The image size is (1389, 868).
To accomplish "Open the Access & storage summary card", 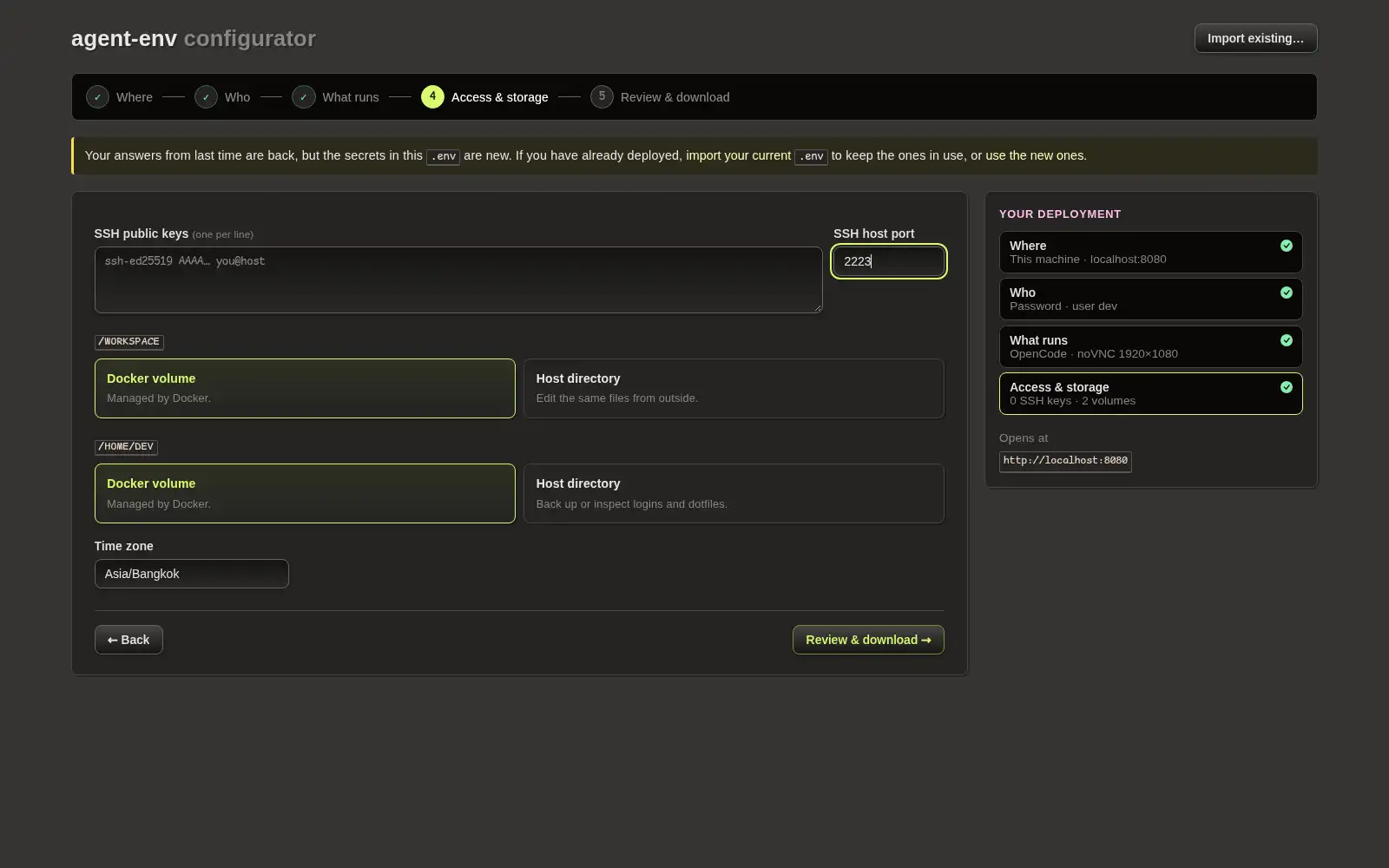I will pos(1150,393).
